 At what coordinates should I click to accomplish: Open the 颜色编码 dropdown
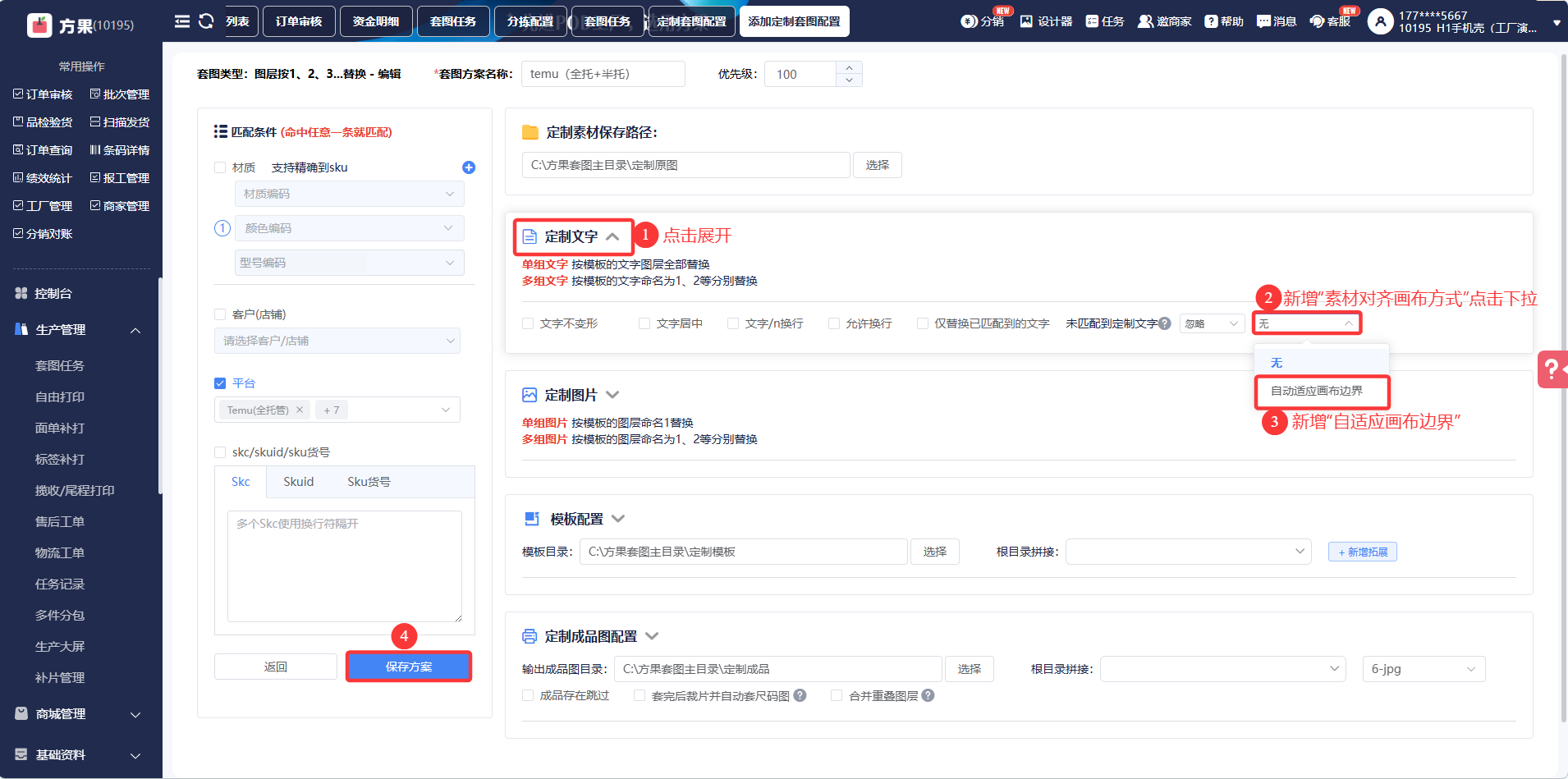350,228
